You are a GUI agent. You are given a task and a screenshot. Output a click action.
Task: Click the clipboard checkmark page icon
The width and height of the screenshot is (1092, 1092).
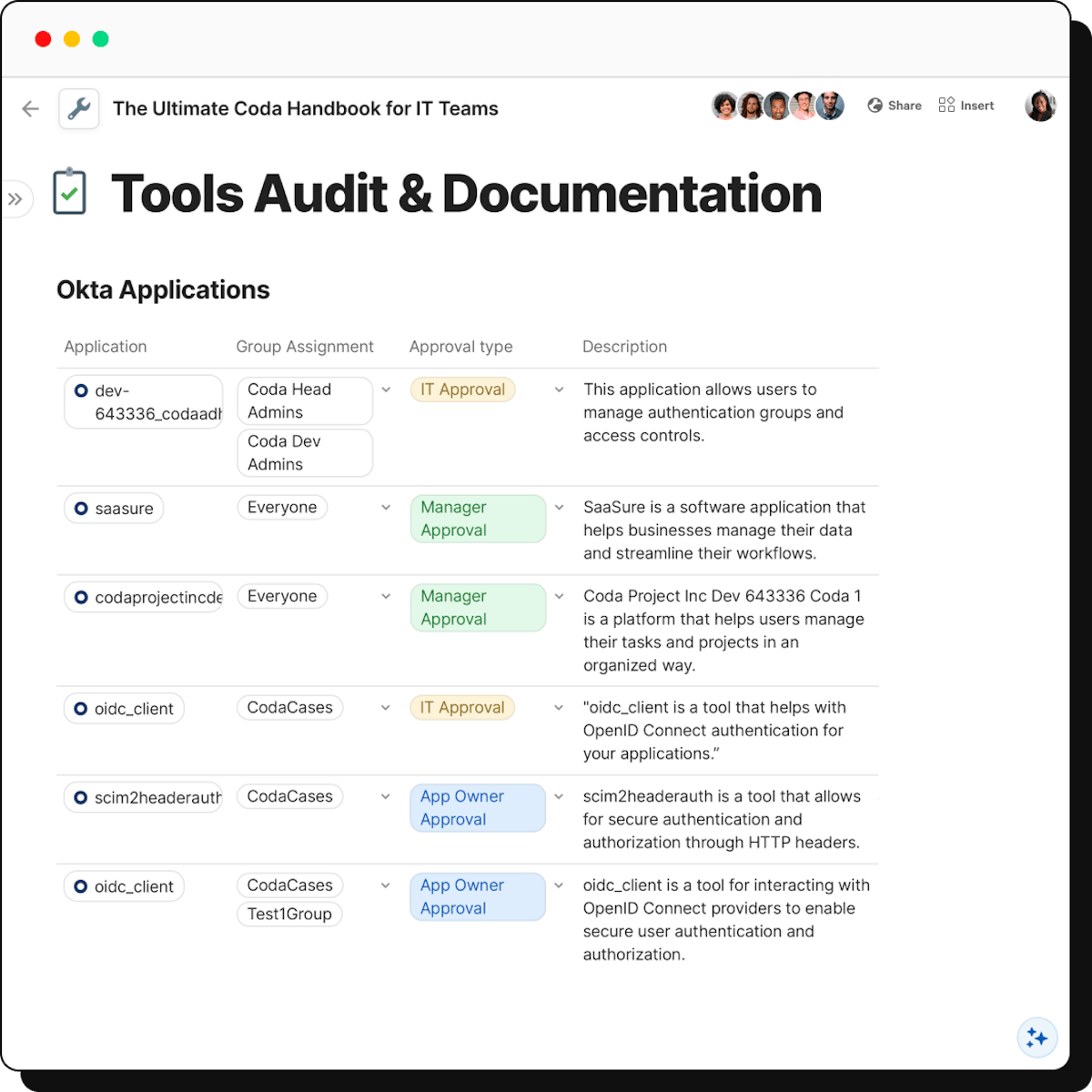[x=70, y=192]
